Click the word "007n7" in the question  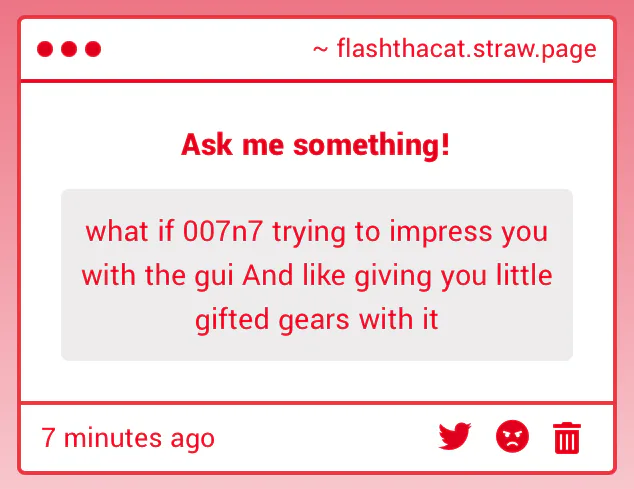tap(223, 231)
